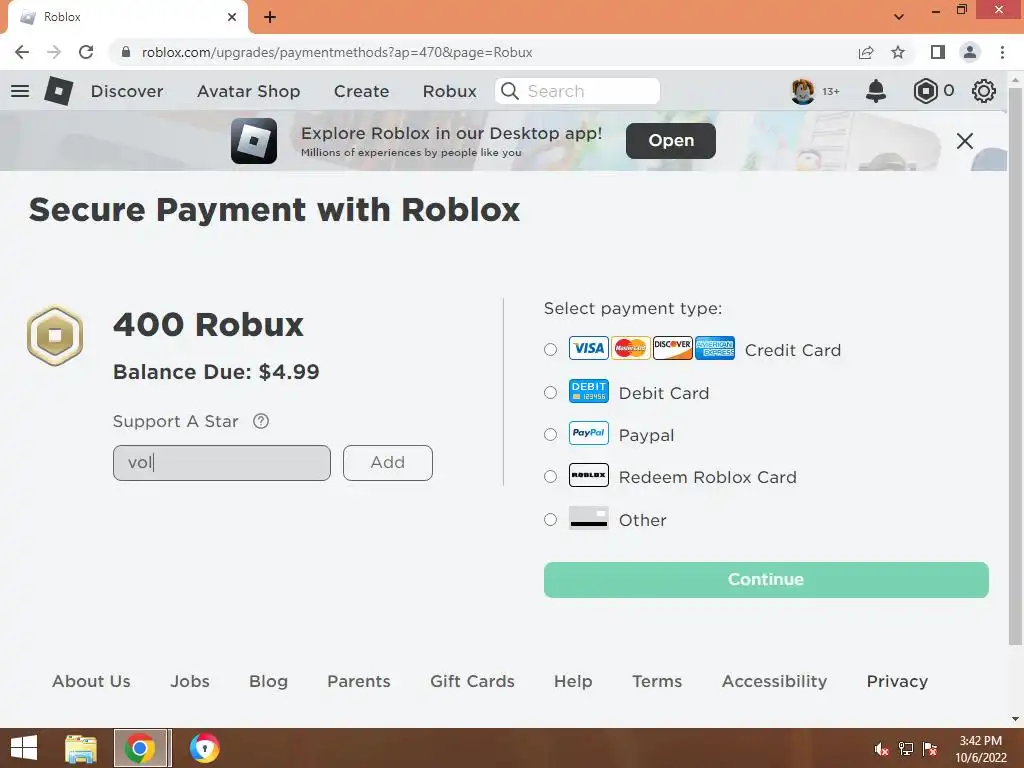This screenshot has width=1024, height=768.
Task: Open the Robux menu item
Action: coord(449,91)
